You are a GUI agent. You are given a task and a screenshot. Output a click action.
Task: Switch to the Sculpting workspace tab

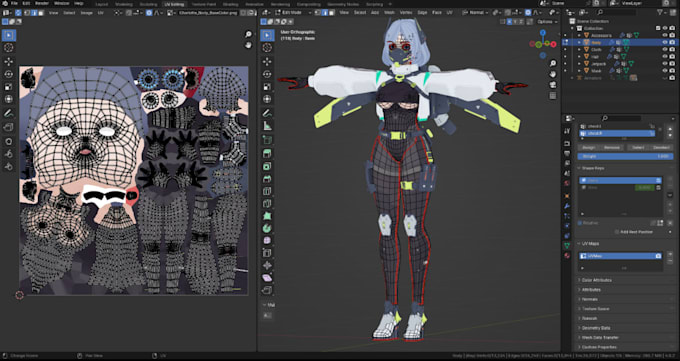[x=149, y=4]
